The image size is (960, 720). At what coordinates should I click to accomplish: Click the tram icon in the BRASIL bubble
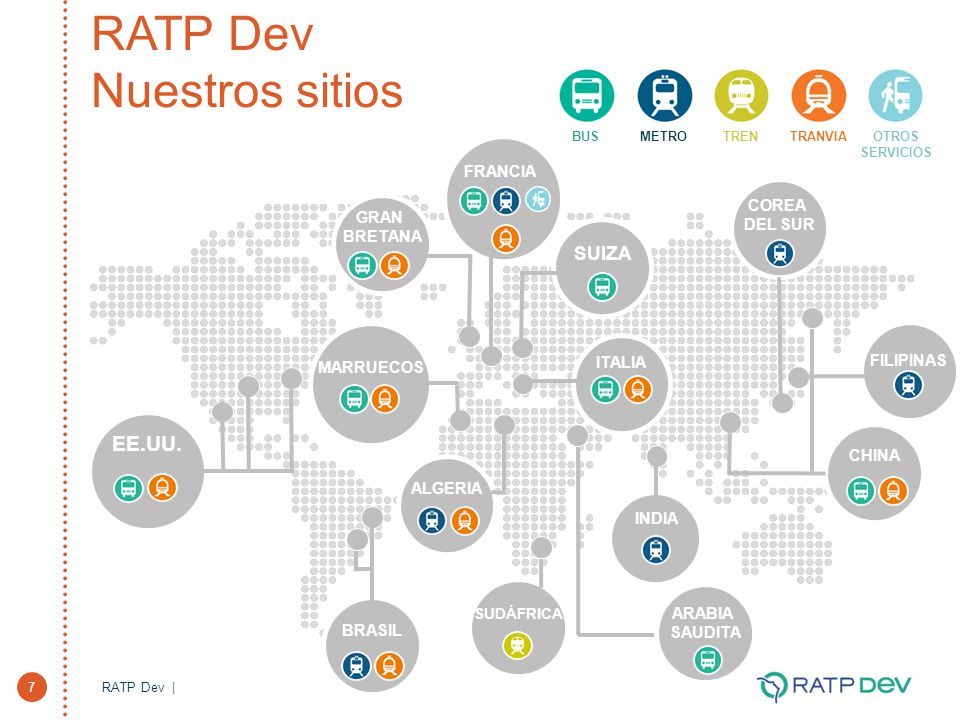point(389,666)
